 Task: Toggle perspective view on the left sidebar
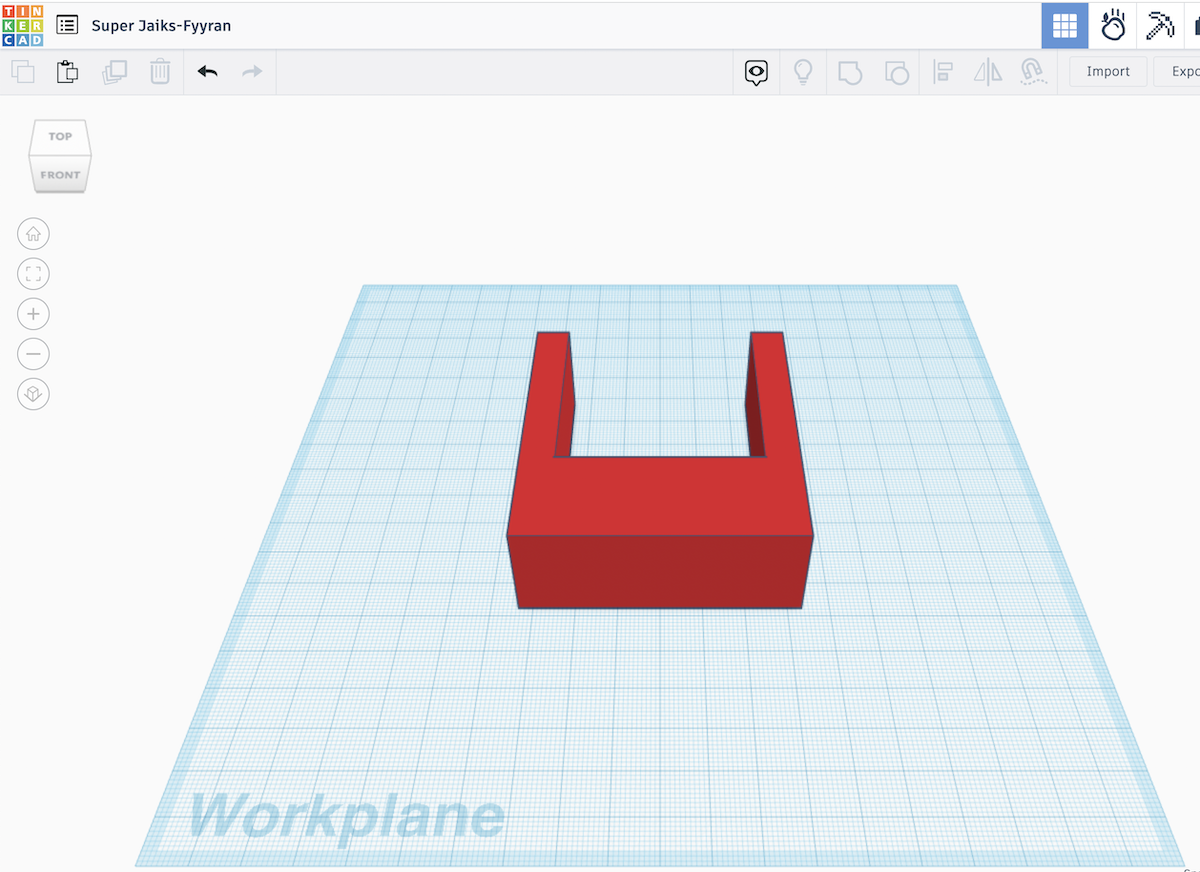tap(33, 394)
